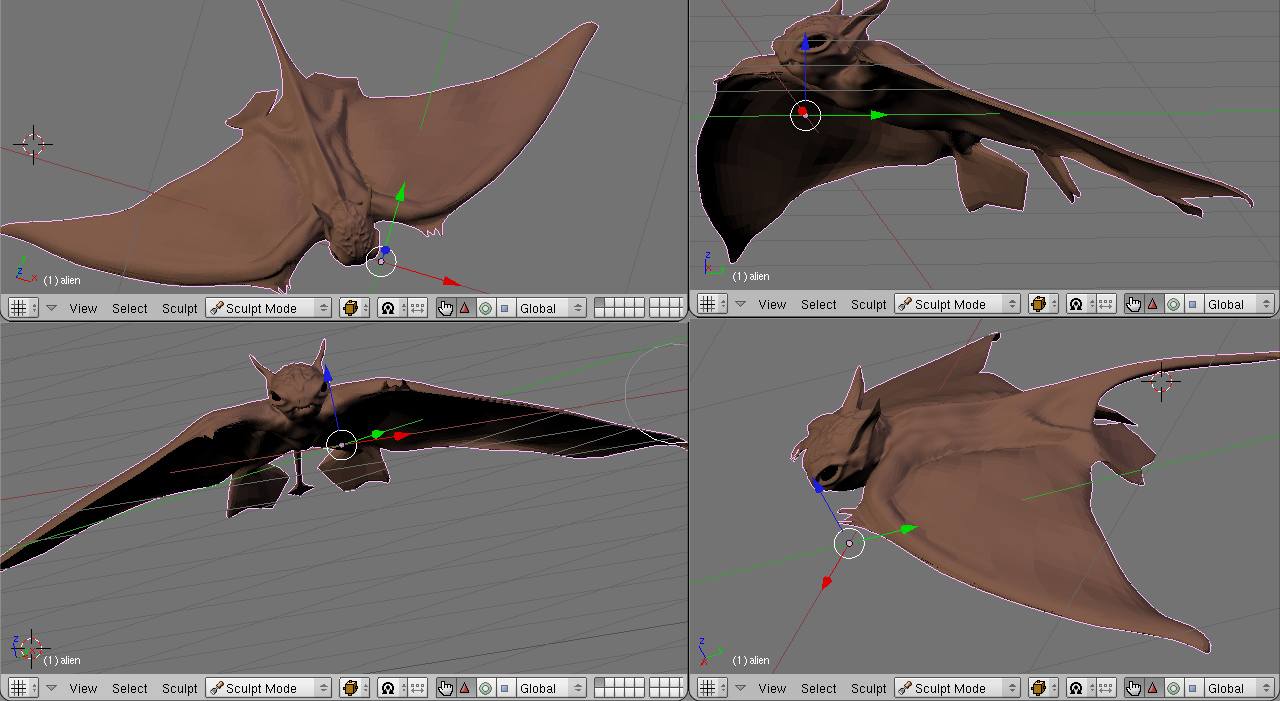Collapse header menus triangle in bottom-right viewport

[x=741, y=688]
